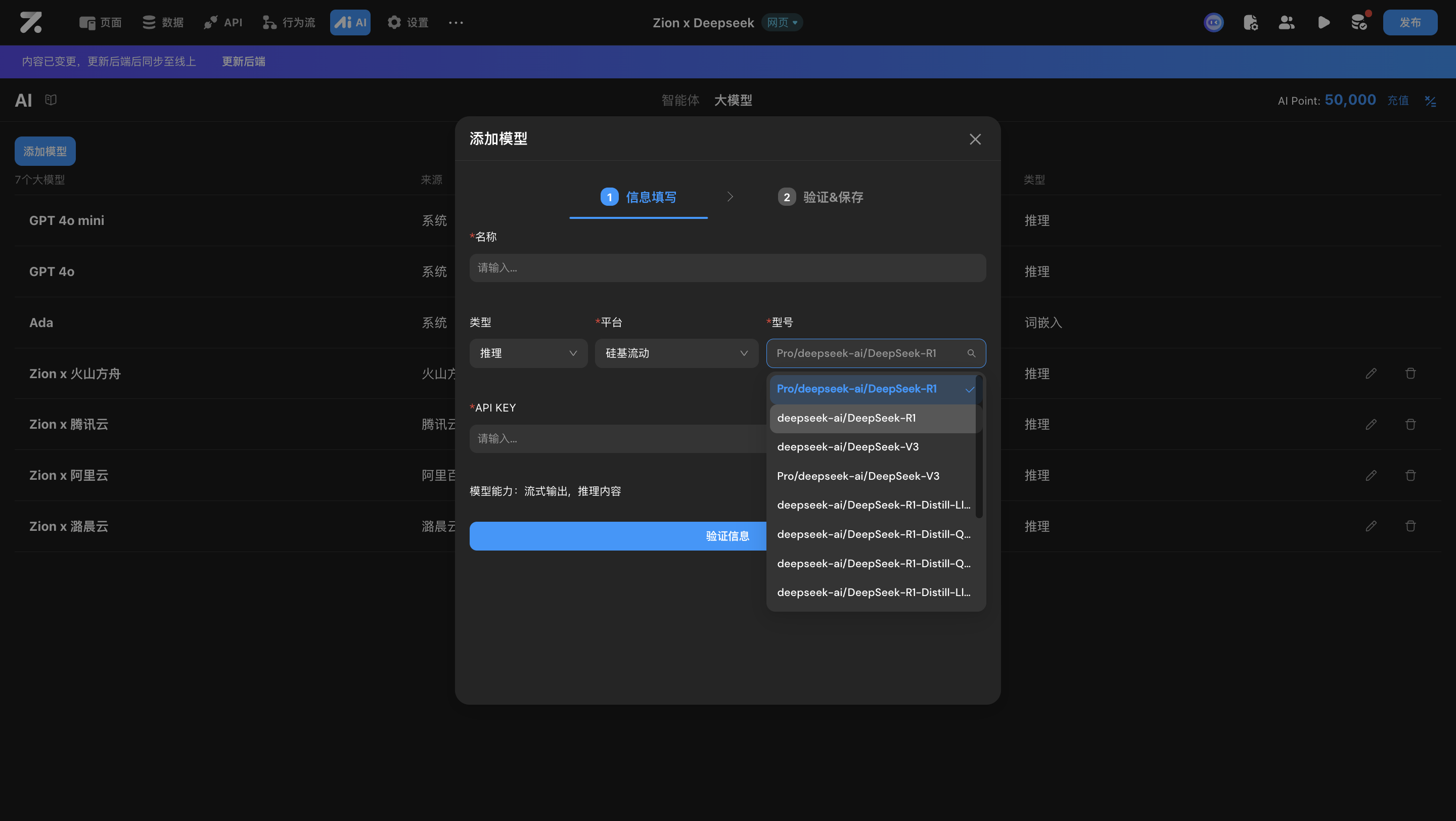Select the AI navigation tab

tap(350, 23)
